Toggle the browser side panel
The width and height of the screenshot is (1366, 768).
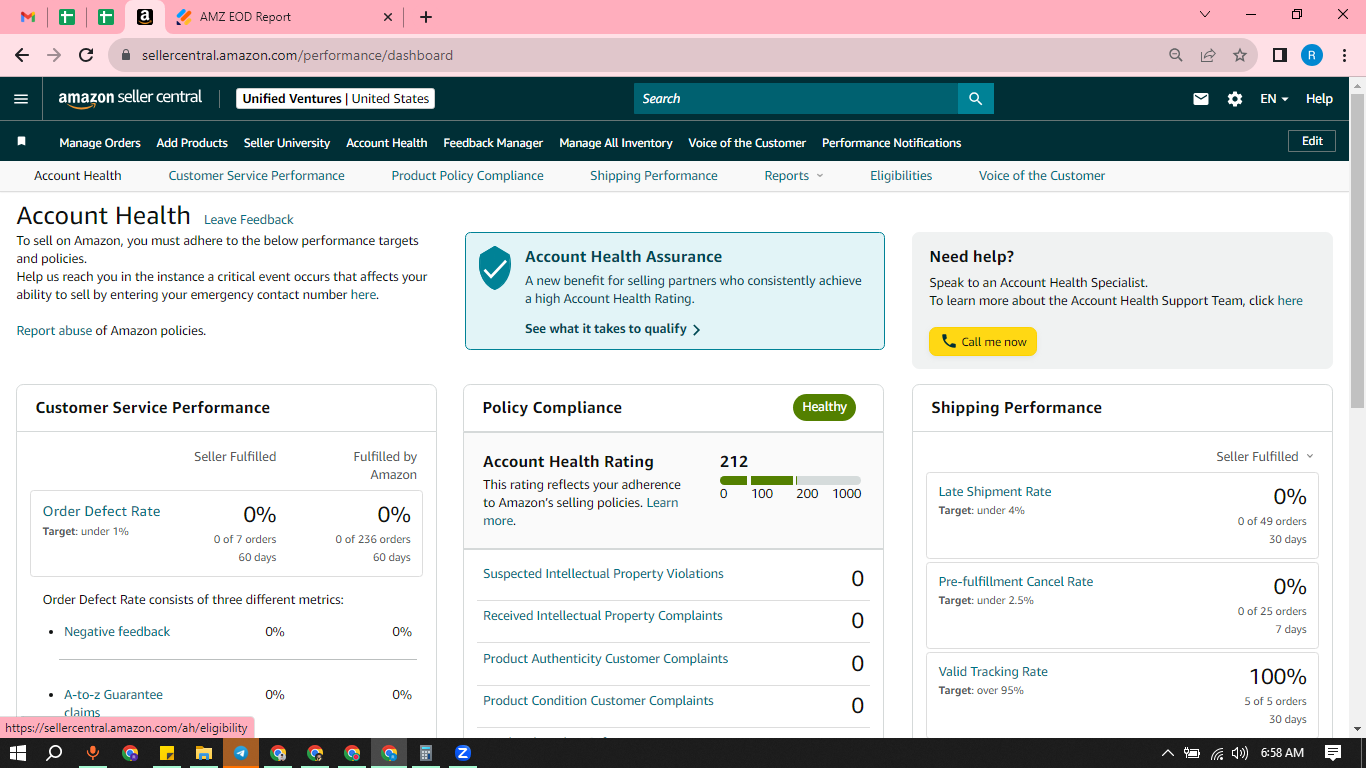point(1280,55)
